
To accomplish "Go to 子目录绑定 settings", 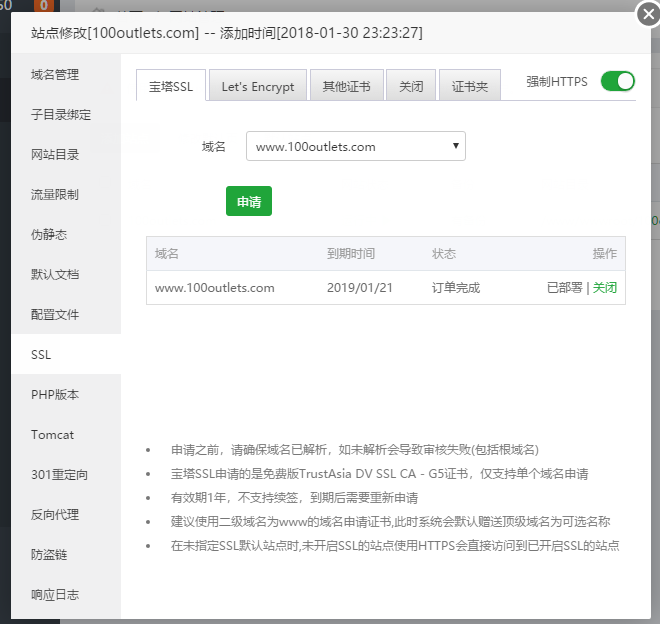I will (x=61, y=115).
